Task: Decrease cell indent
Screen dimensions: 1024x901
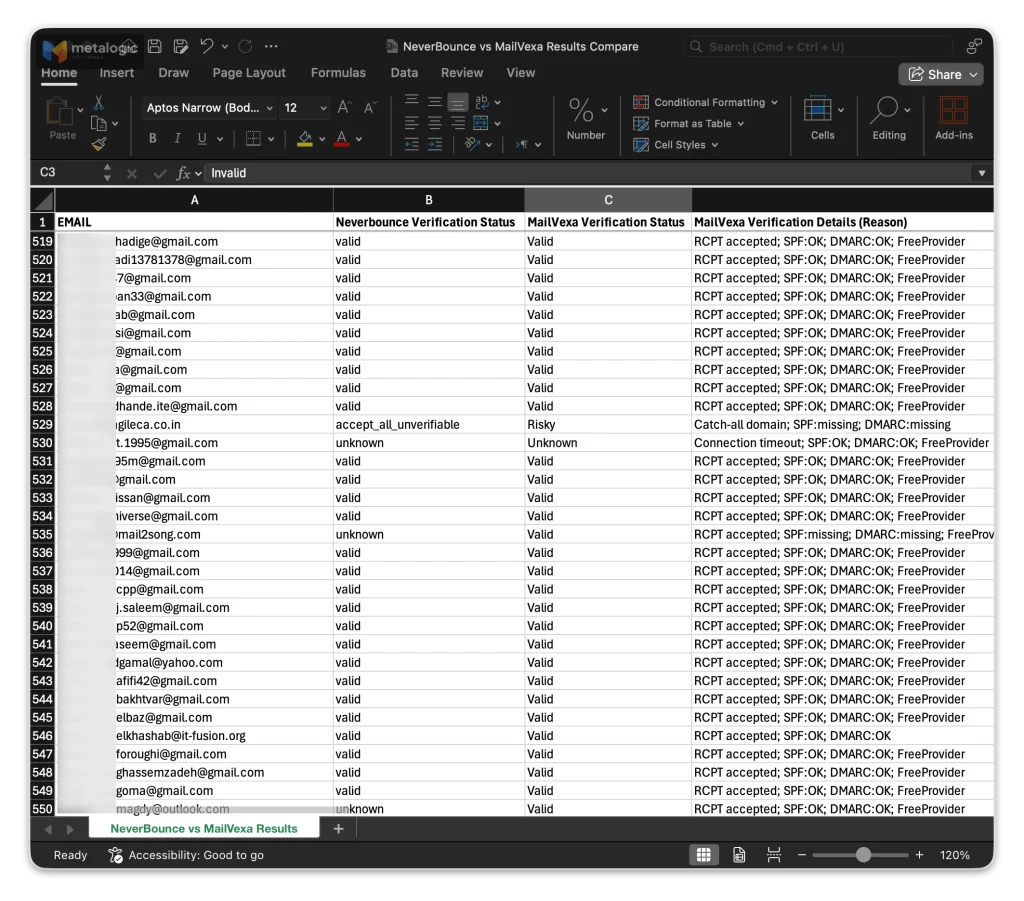Action: tap(411, 144)
